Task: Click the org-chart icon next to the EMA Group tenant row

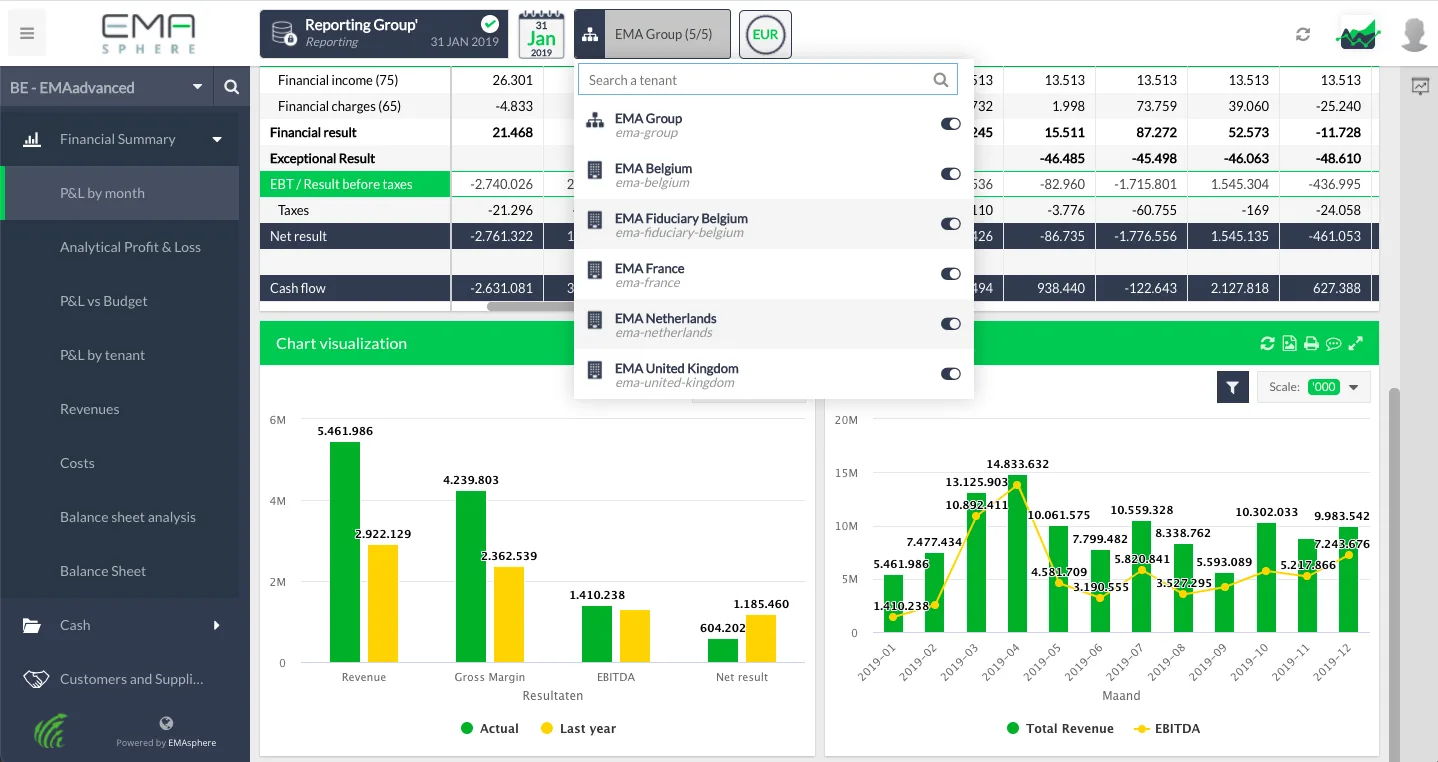Action: click(x=594, y=121)
